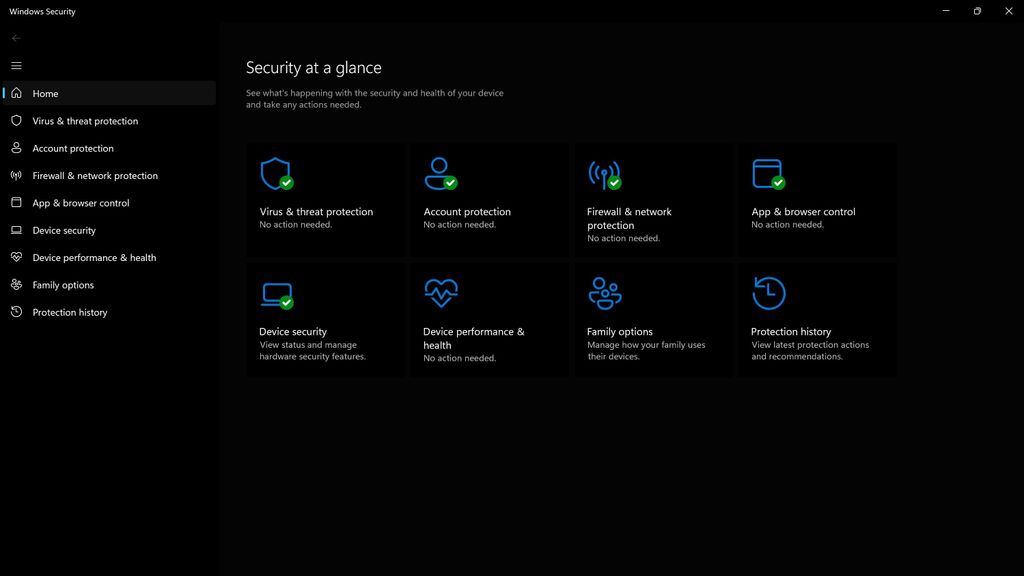Open Device performance & health from the sidebar
Viewport: 1024px width, 576px height.
(94, 257)
